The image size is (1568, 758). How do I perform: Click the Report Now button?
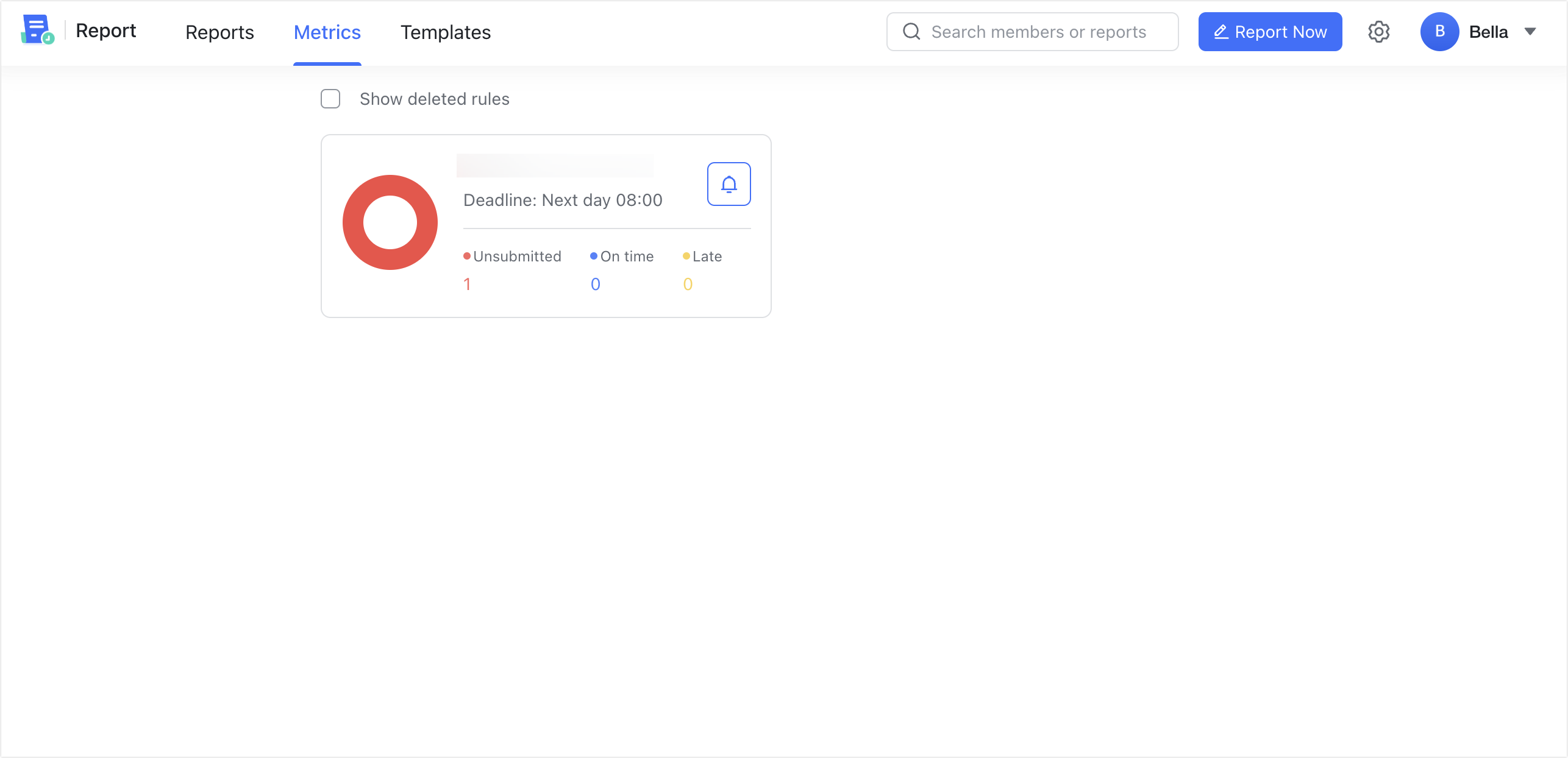pyautogui.click(x=1270, y=31)
